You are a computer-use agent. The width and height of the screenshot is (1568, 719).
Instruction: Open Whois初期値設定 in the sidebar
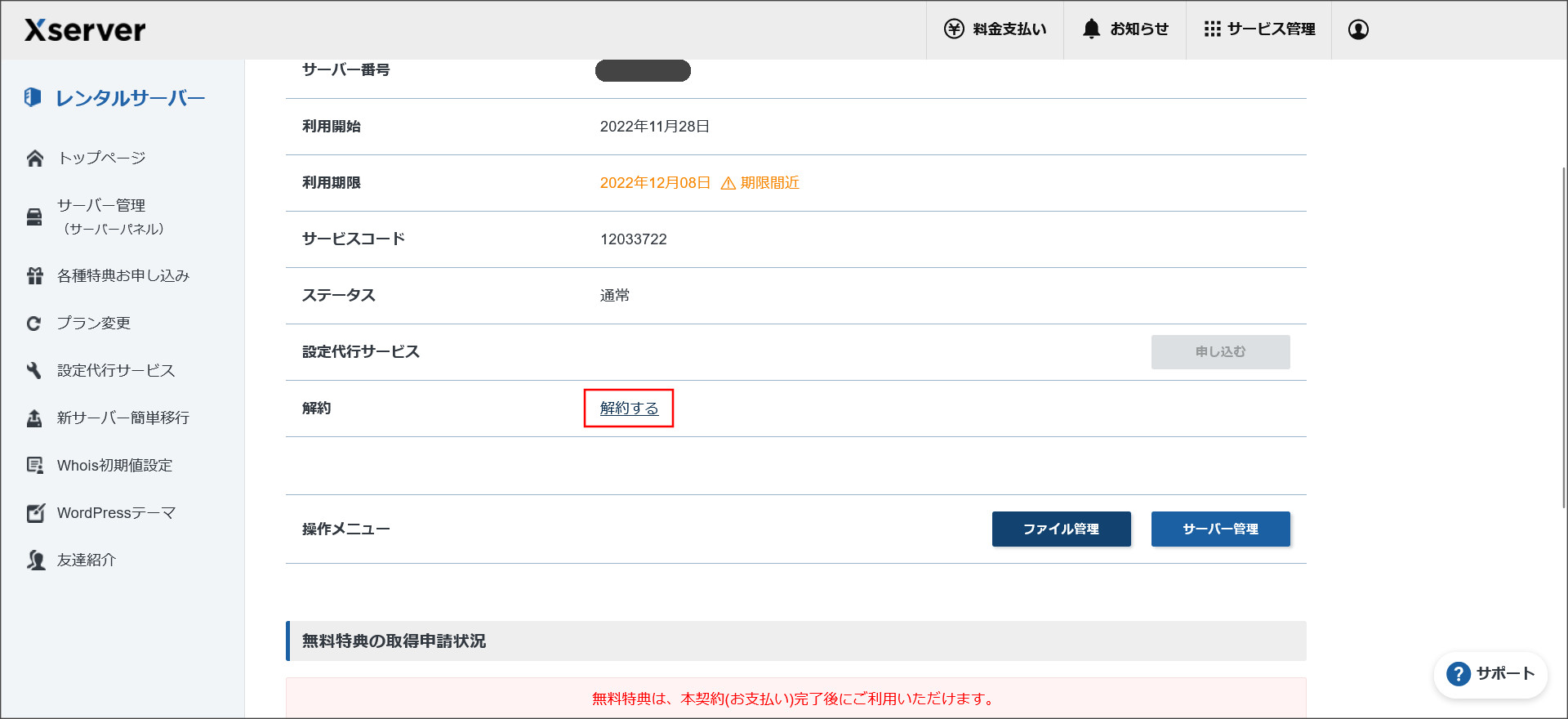coord(114,466)
